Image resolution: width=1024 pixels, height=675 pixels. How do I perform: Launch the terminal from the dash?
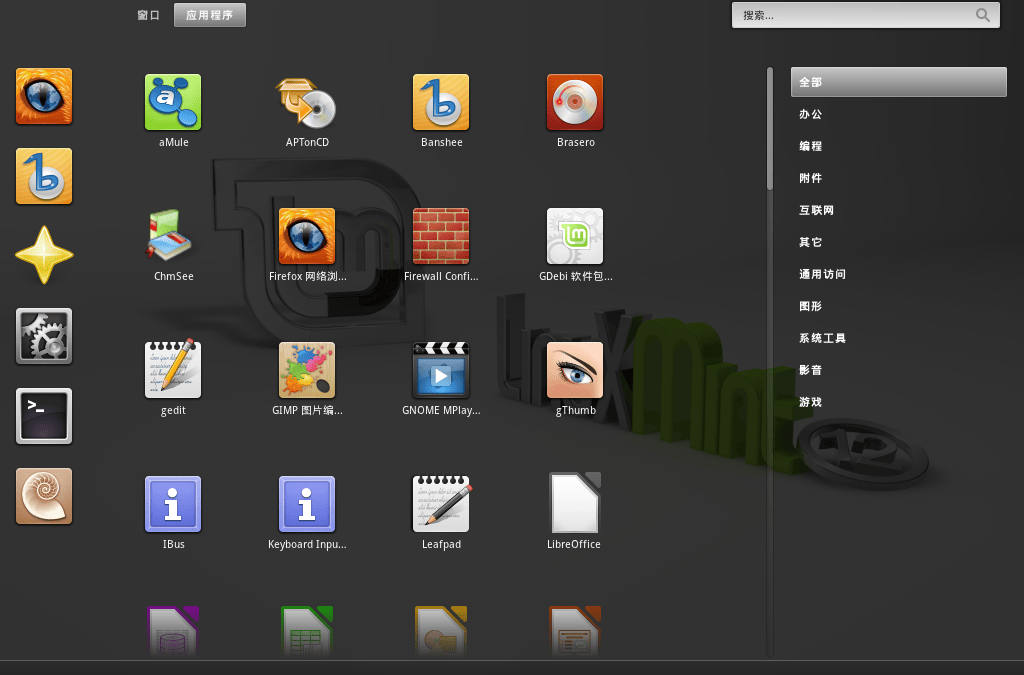pos(44,416)
